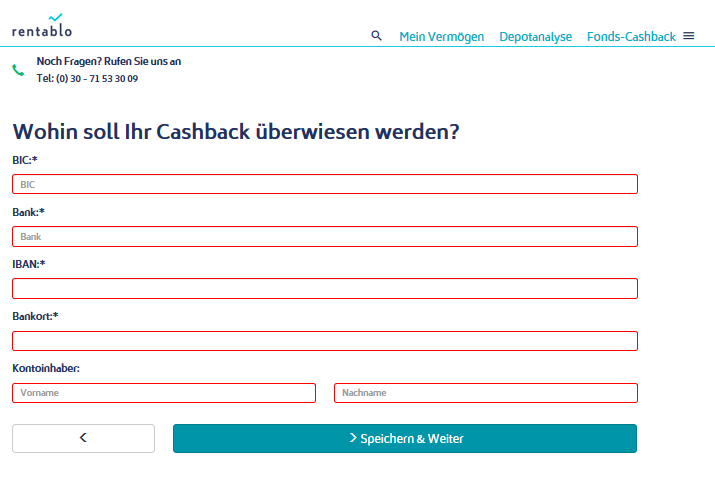Go back with the left-arrow button

click(x=83, y=438)
